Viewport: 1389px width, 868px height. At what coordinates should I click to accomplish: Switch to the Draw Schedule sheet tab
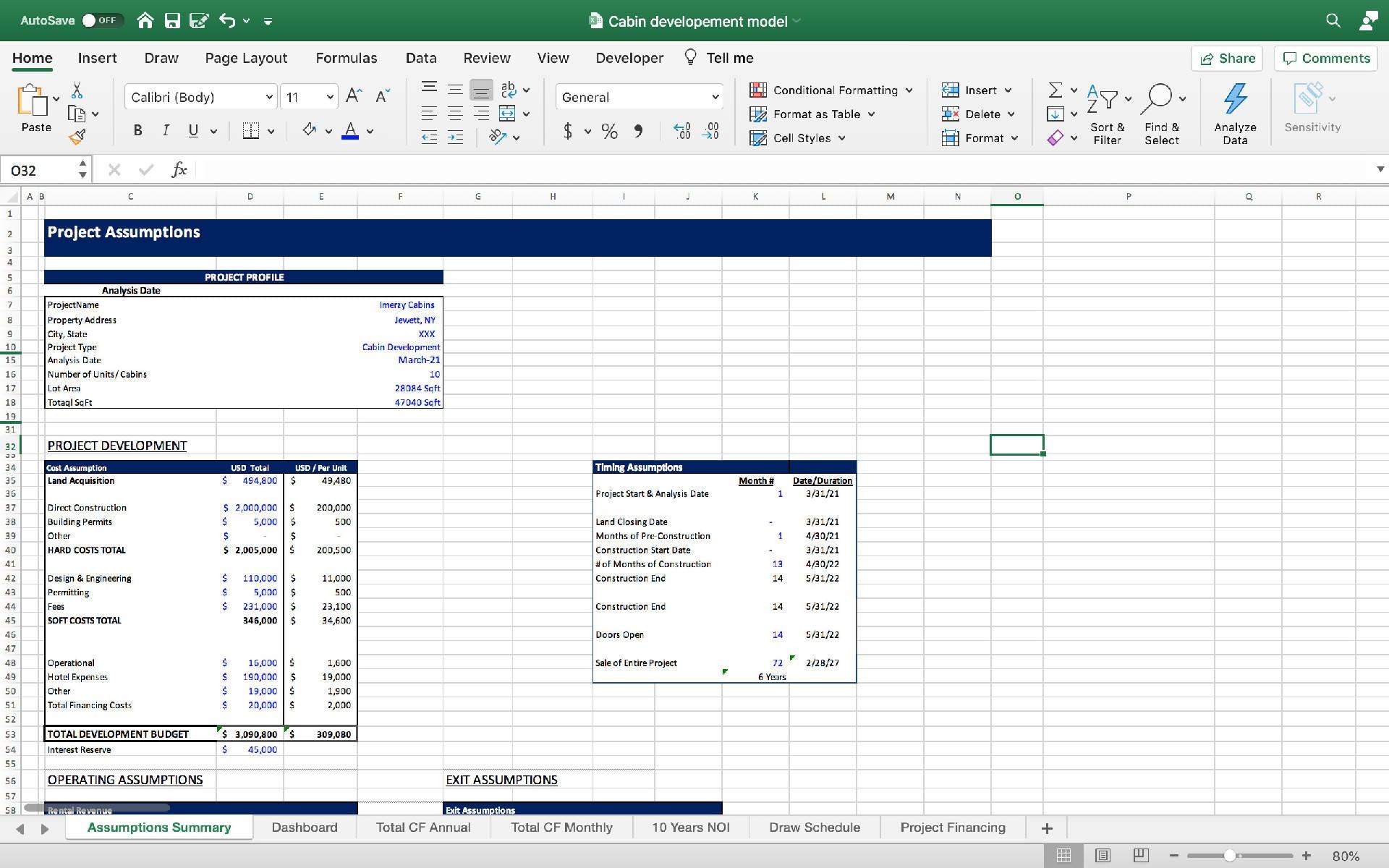(x=815, y=827)
